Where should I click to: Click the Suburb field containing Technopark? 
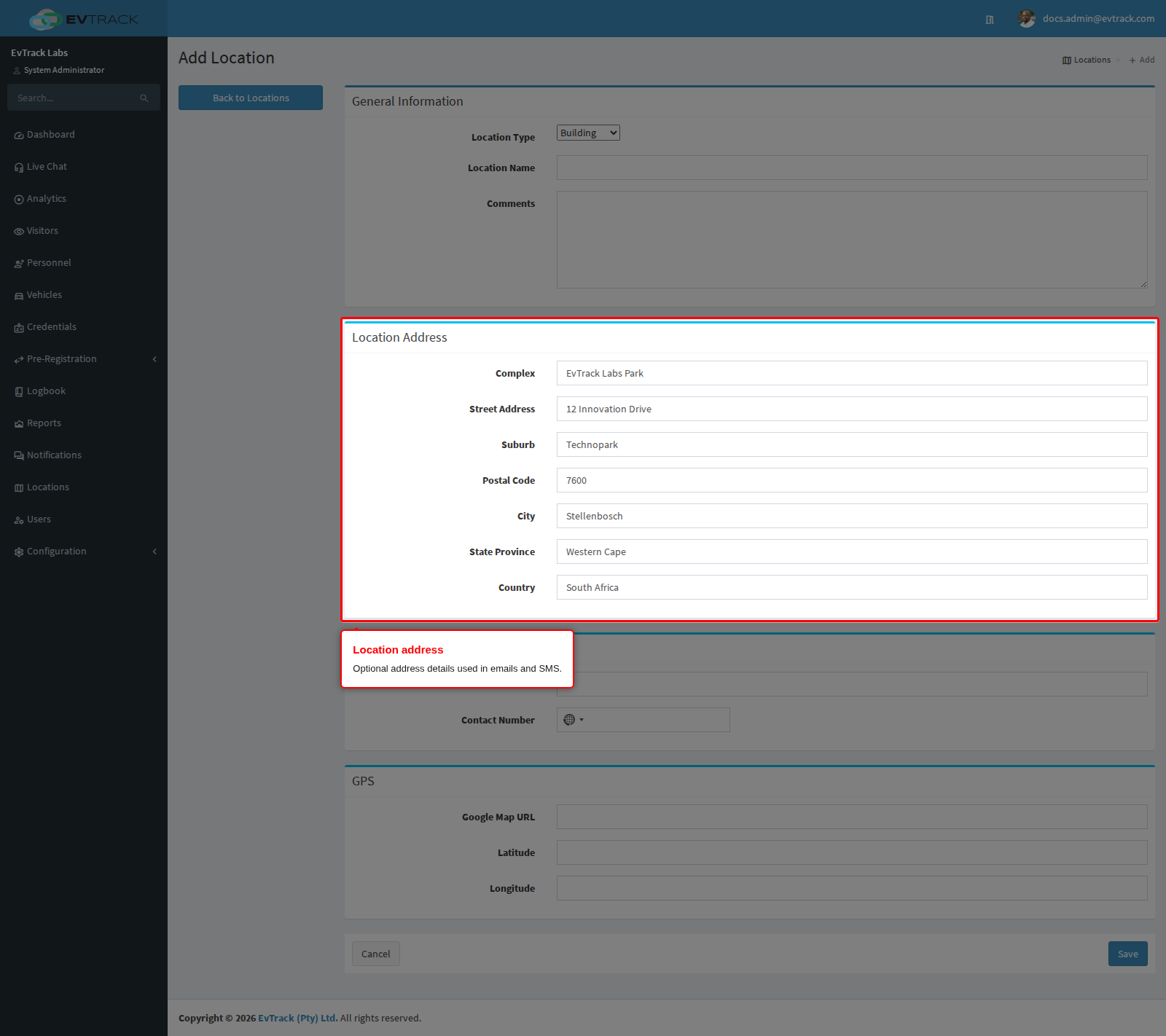852,444
